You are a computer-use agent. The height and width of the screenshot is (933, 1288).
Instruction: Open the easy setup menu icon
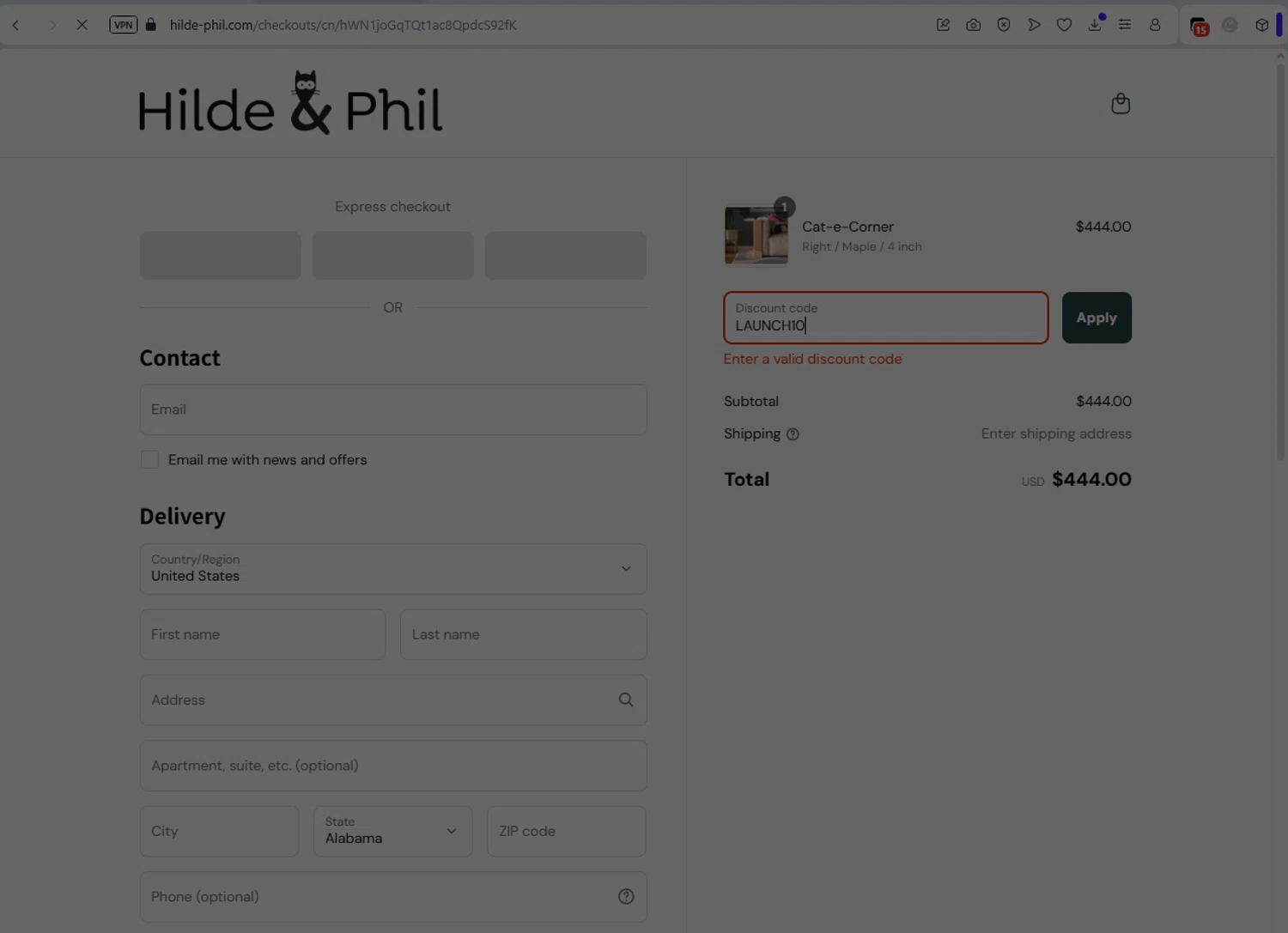coord(1125,25)
